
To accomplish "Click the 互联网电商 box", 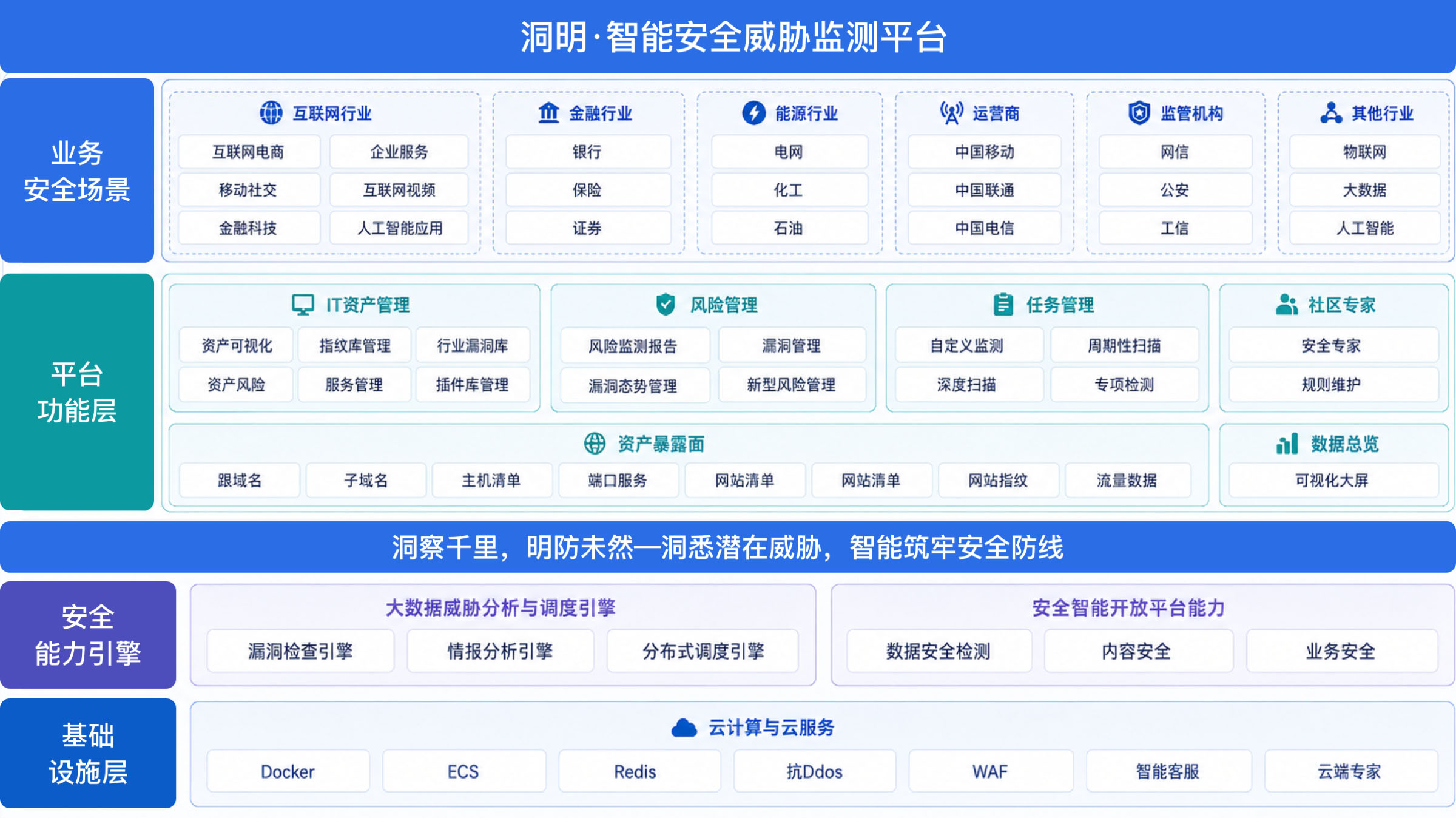I will click(x=249, y=152).
